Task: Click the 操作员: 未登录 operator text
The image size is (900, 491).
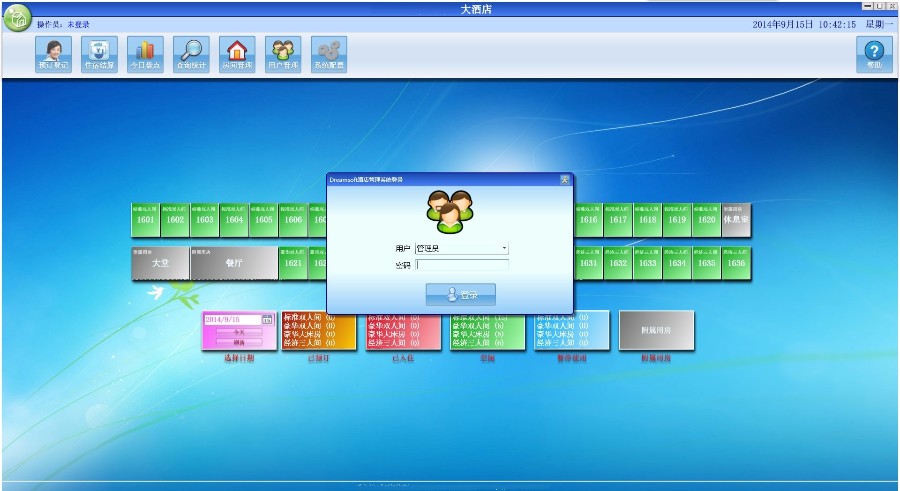Action: pyautogui.click(x=63, y=25)
